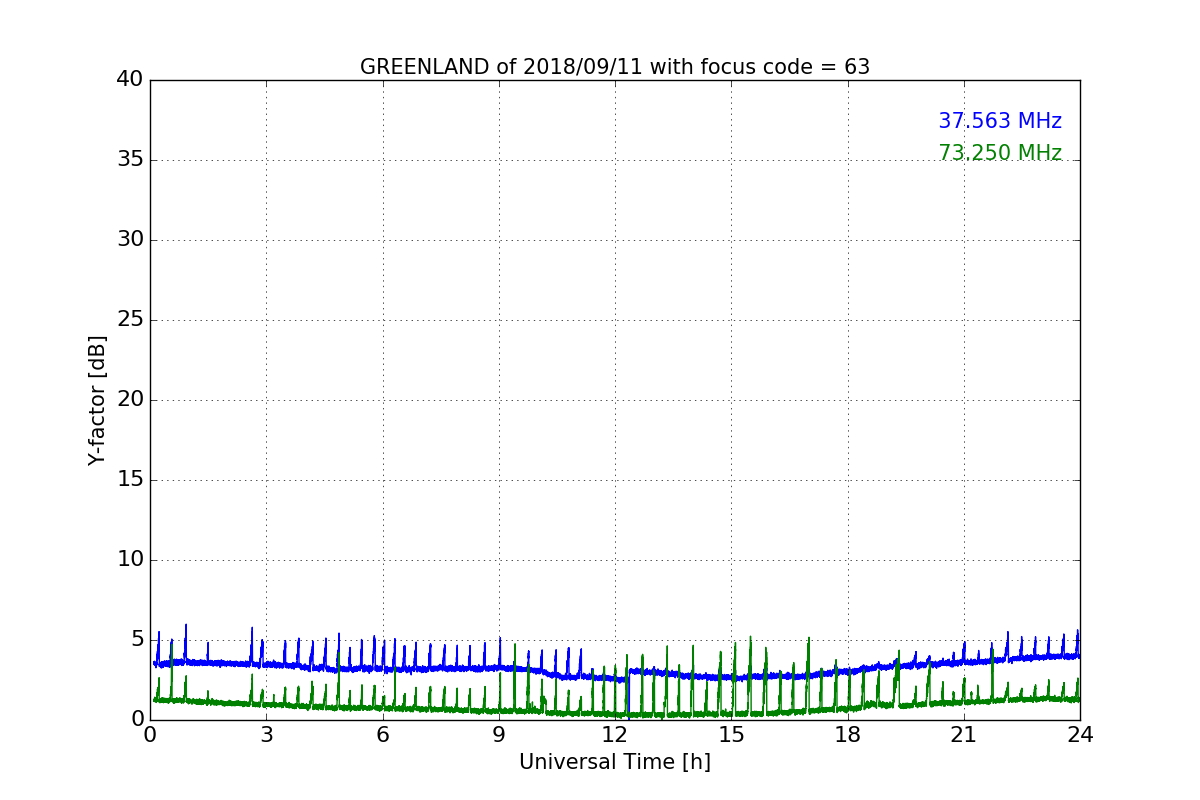Click the x-axis tick label 18
The width and height of the screenshot is (1200, 800).
pyautogui.click(x=848, y=735)
